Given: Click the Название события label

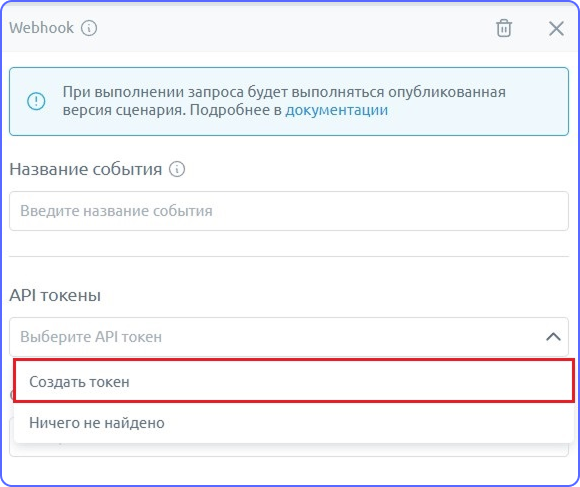Looking at the screenshot, I should (x=85, y=169).
